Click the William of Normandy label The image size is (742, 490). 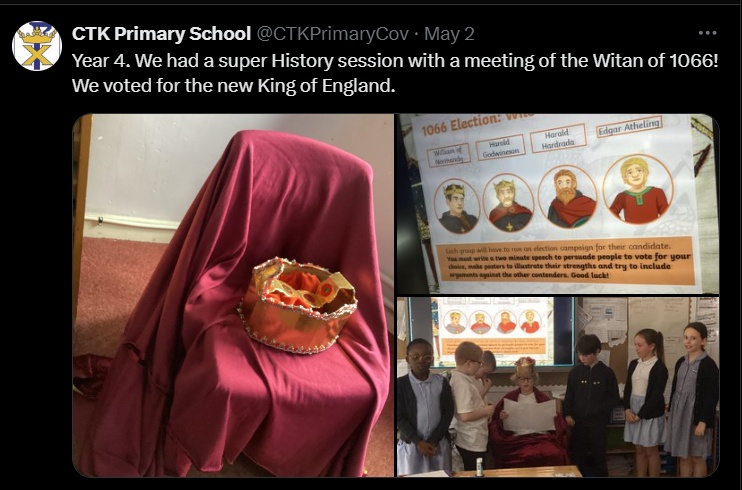tap(448, 155)
